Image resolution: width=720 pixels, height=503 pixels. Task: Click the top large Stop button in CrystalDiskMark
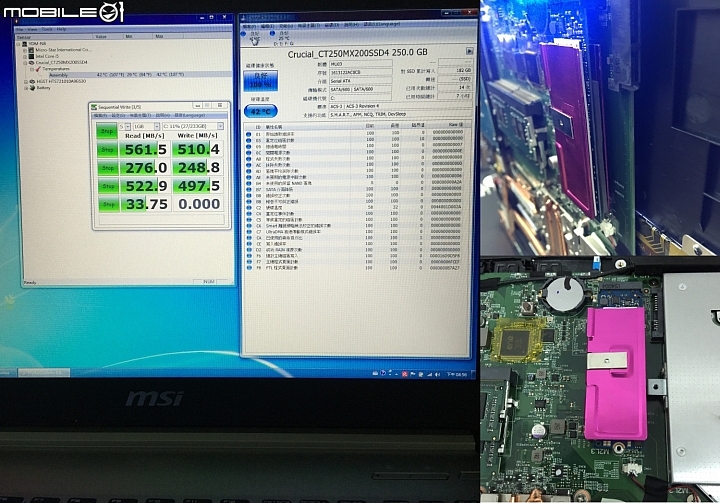(107, 130)
